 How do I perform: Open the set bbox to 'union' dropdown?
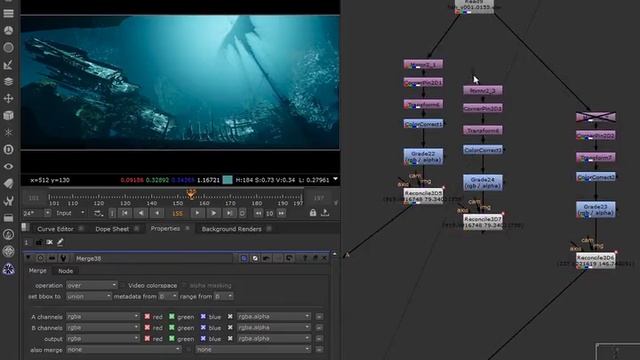point(89,296)
